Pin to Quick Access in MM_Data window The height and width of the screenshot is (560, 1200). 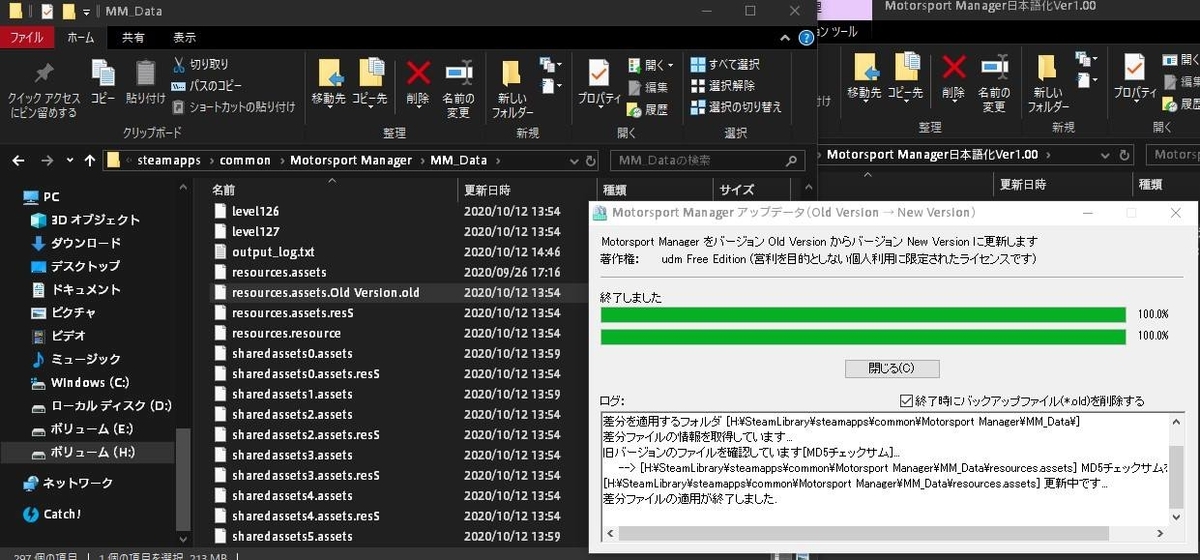[x=42, y=90]
